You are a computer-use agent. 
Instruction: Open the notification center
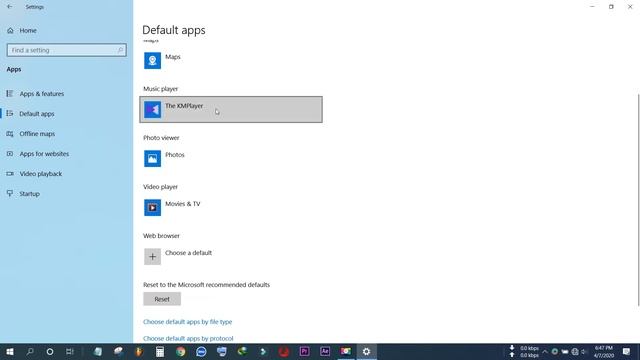(x=626, y=352)
